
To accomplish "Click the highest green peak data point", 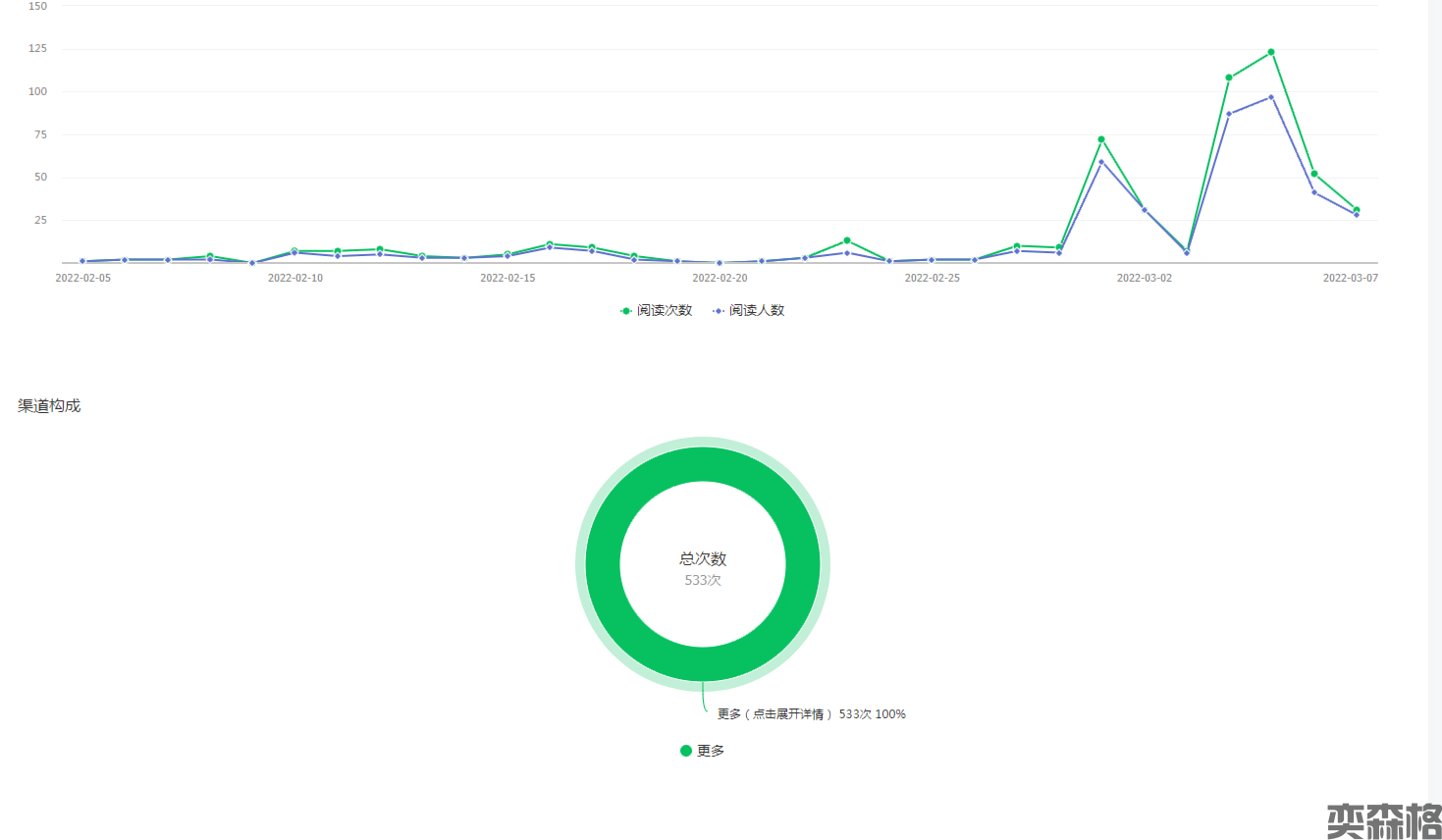I will [x=1271, y=52].
